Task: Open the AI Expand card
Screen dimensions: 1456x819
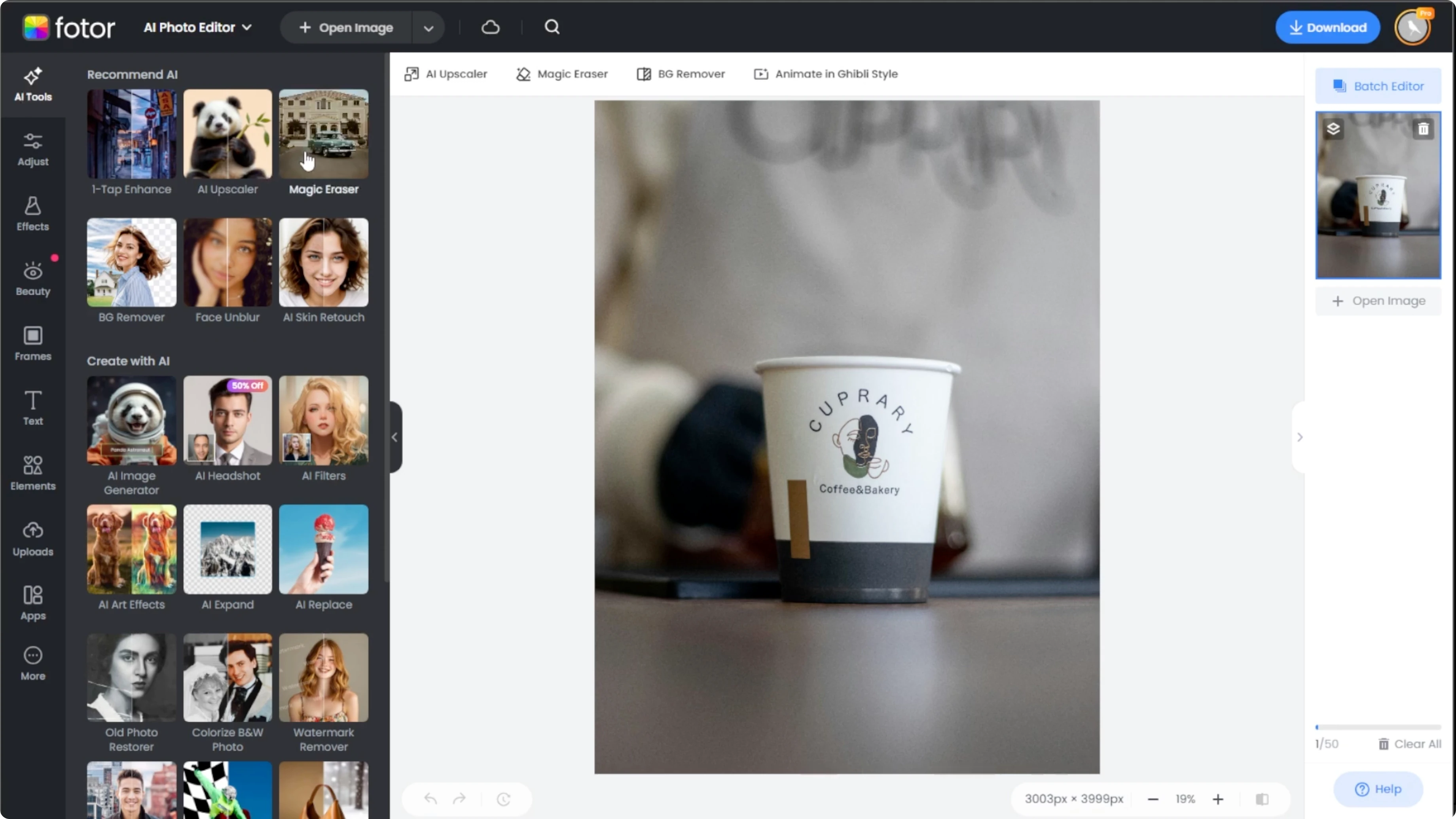Action: click(227, 558)
